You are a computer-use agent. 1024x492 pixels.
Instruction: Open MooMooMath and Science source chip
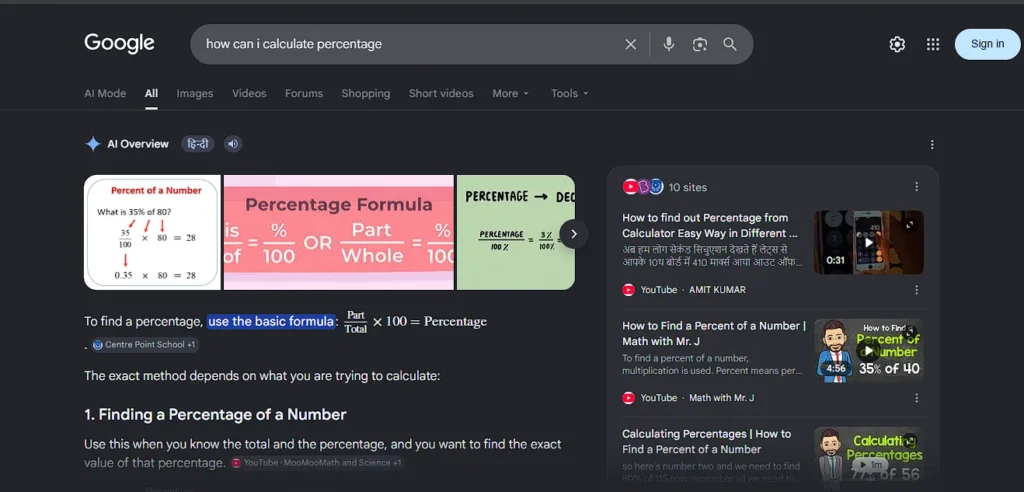pyautogui.click(x=317, y=463)
